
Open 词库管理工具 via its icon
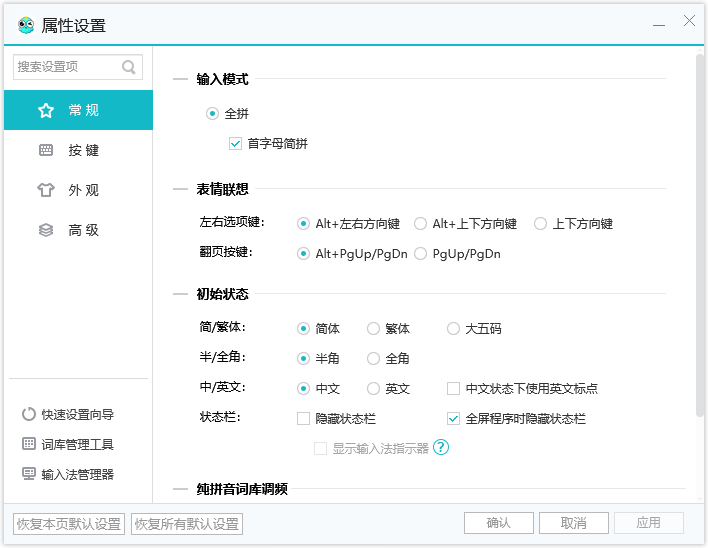pos(28,444)
